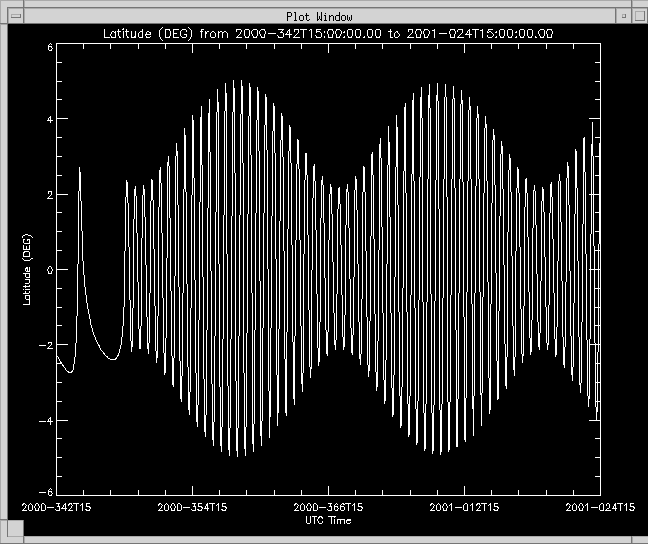The width and height of the screenshot is (648, 544).
Task: Click the isolated first sharp peak of curve
Action: [80, 172]
